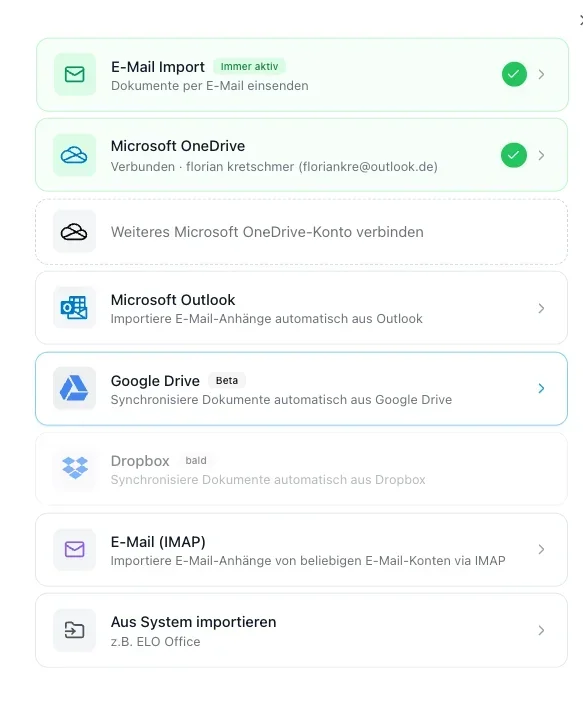Click the Immer aktiv badge

click(249, 66)
